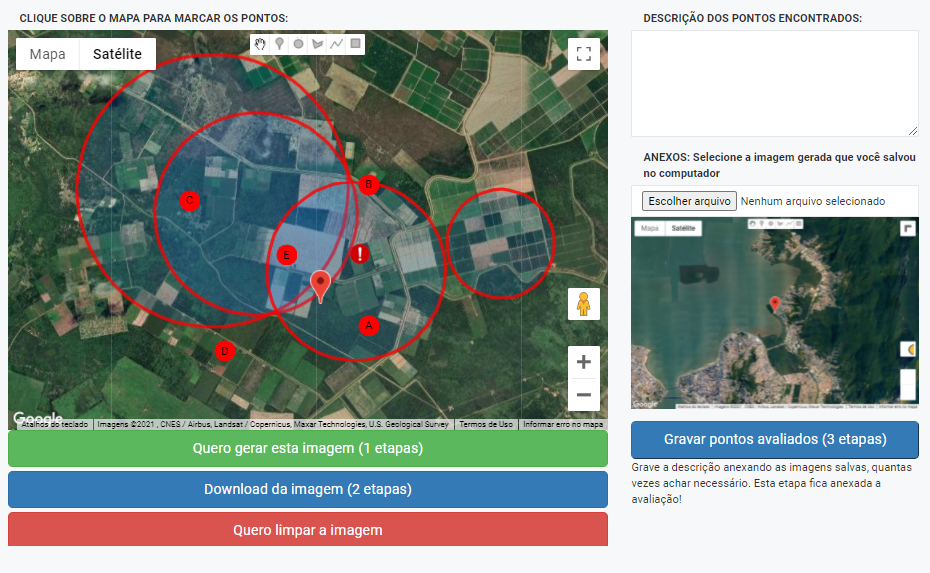This screenshot has width=930, height=573.
Task: Zoom out on the main map
Action: [584, 395]
